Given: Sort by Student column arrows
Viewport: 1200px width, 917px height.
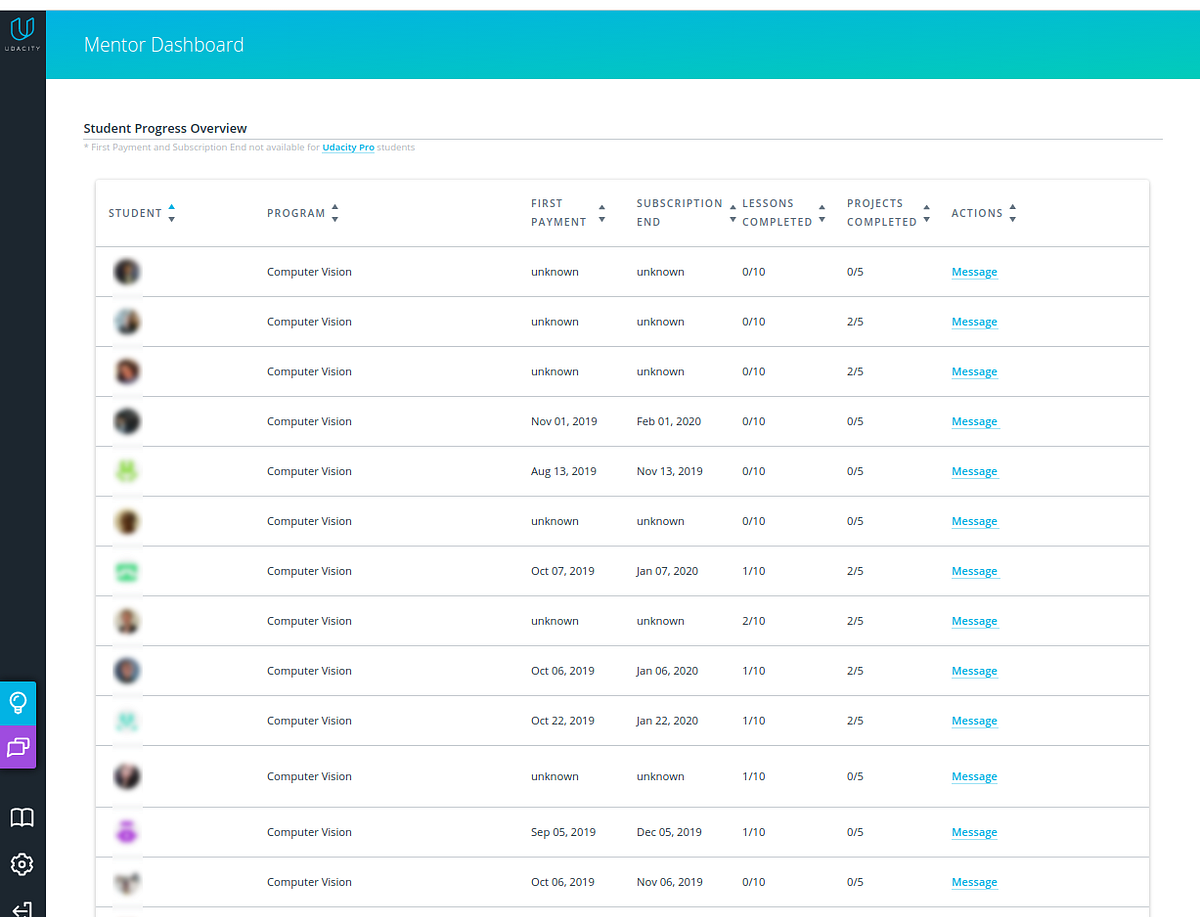Looking at the screenshot, I should tap(172, 213).
